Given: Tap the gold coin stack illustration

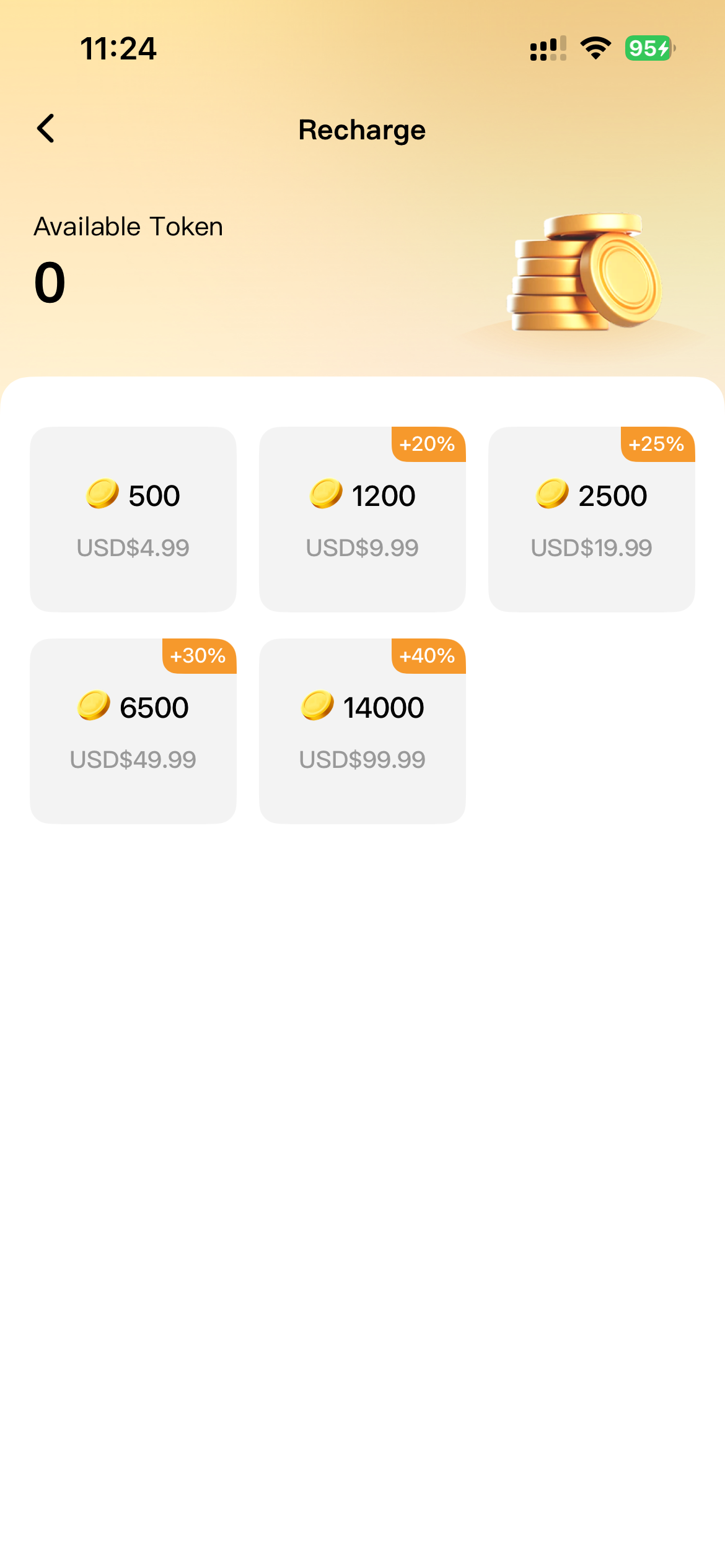Looking at the screenshot, I should [x=586, y=272].
